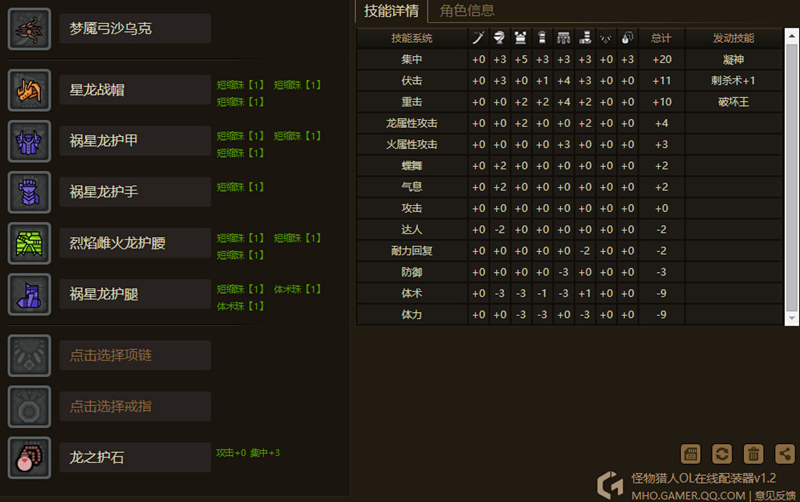Click the single 短缩珠 gem on 祸星龙护手
The image size is (800, 502).
coord(240,187)
